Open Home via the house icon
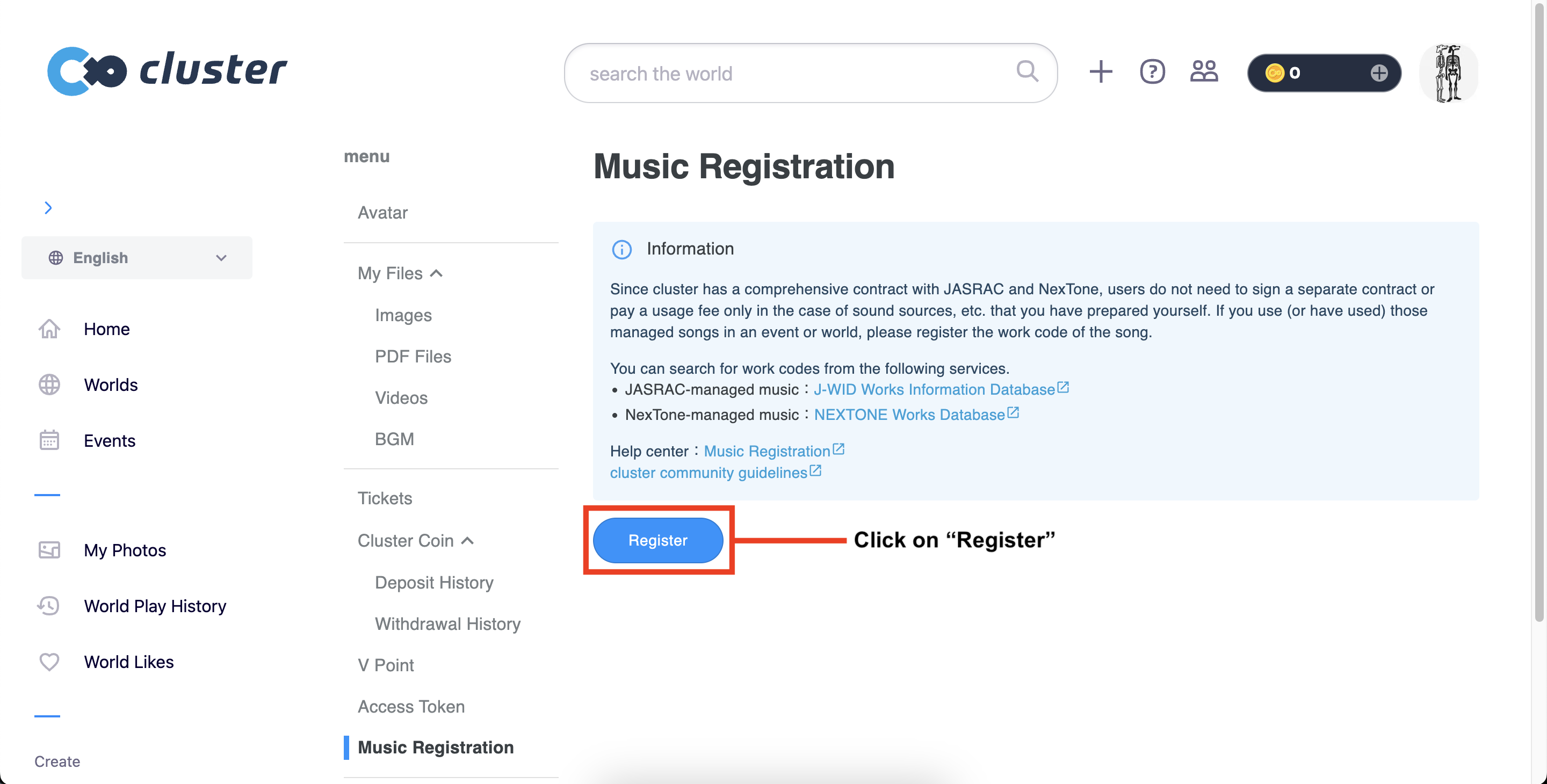 pyautogui.click(x=49, y=329)
